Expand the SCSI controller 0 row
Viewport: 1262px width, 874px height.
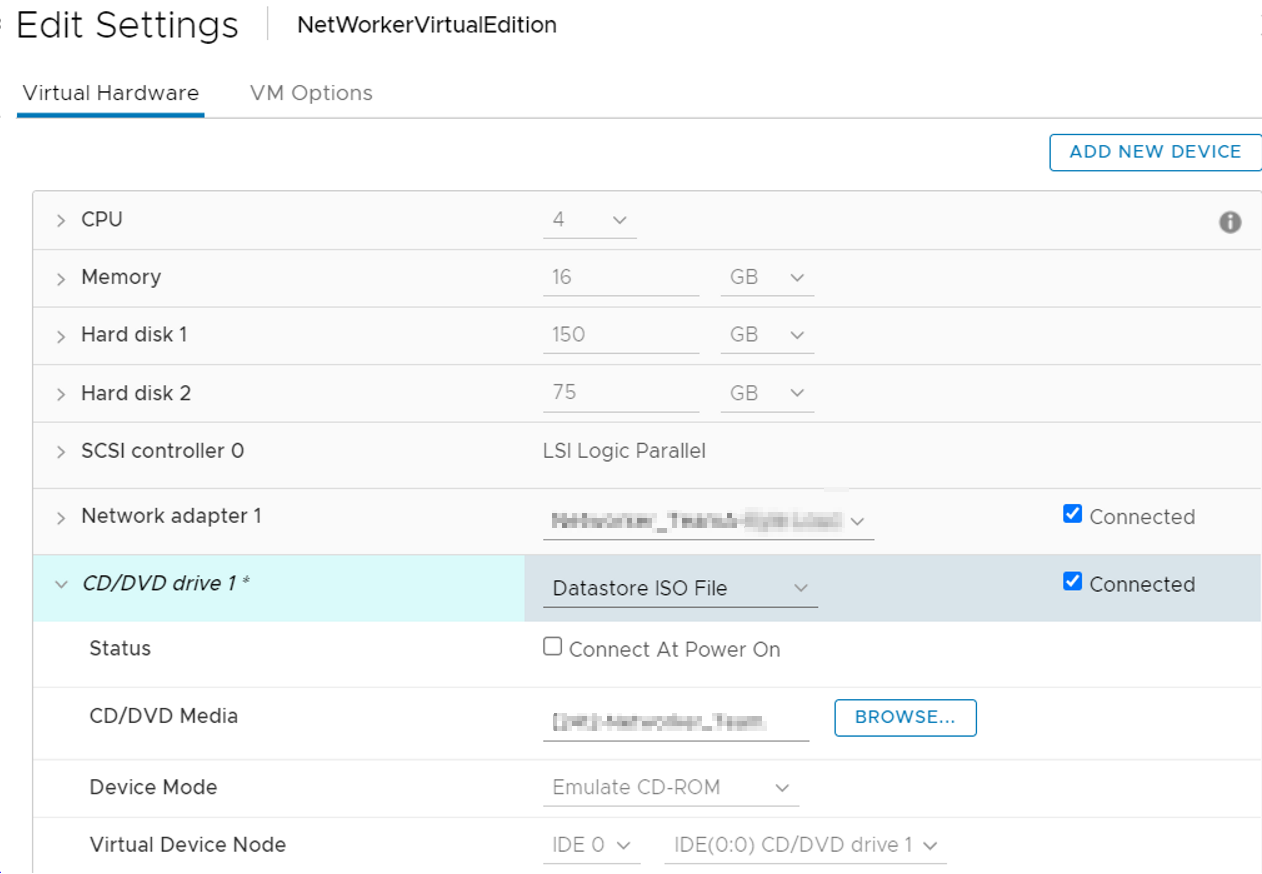click(x=60, y=450)
